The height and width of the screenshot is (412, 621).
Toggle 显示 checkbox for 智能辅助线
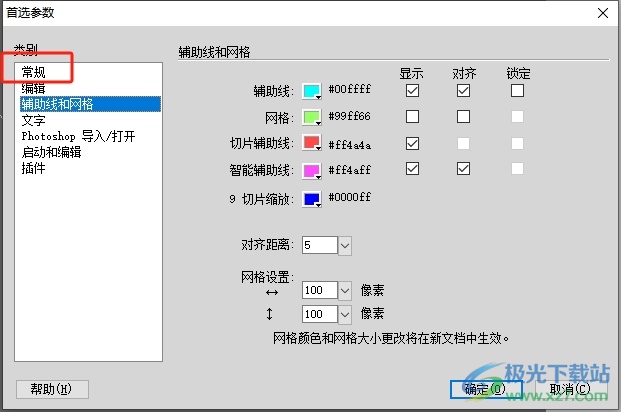click(x=412, y=169)
